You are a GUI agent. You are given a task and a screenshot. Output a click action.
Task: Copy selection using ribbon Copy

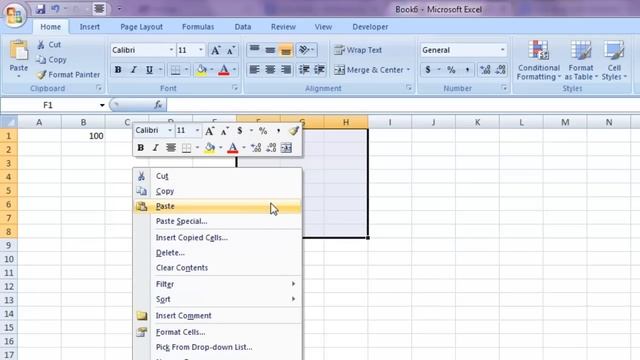tap(51, 60)
